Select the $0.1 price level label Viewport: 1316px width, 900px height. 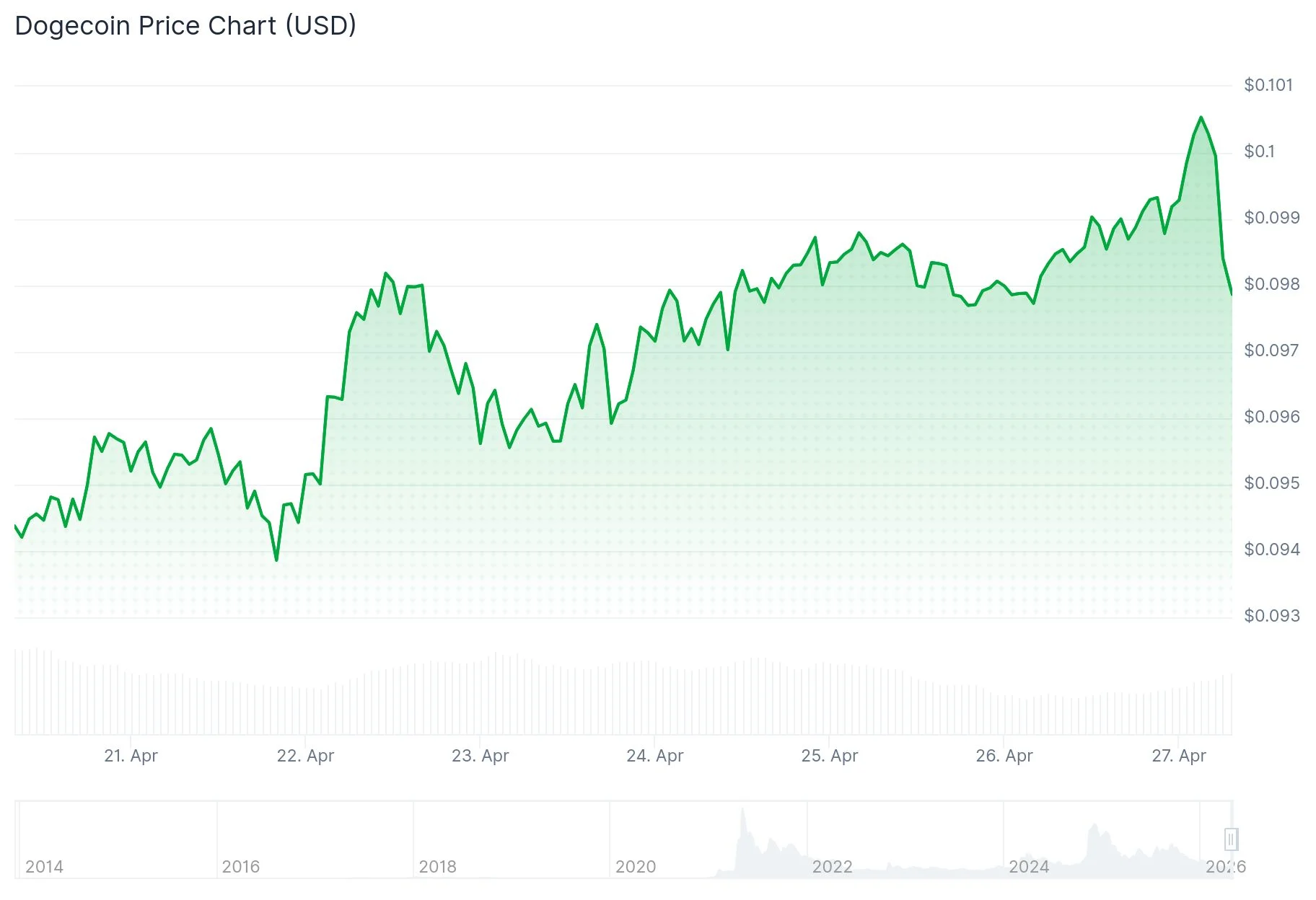(x=1259, y=151)
